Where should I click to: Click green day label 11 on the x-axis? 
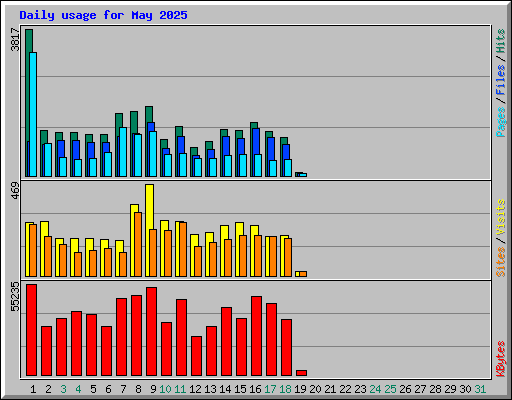pos(180,389)
